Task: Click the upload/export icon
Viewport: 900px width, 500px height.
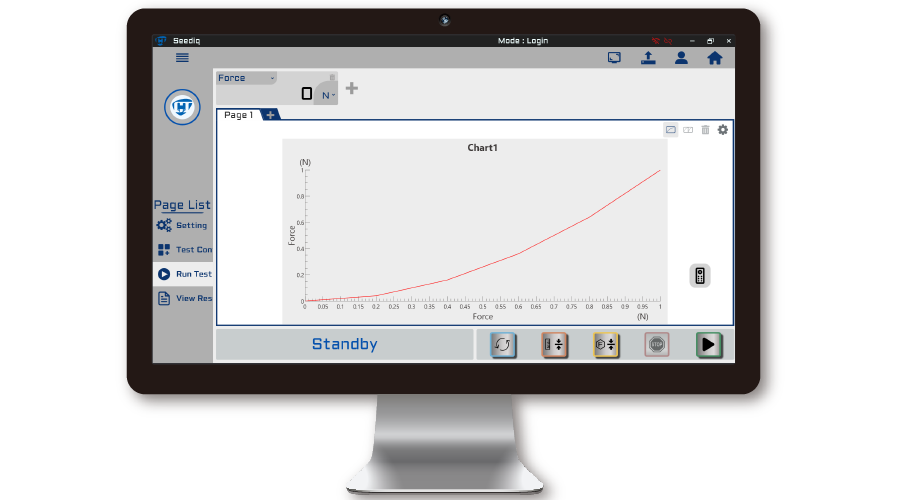Action: (x=648, y=58)
